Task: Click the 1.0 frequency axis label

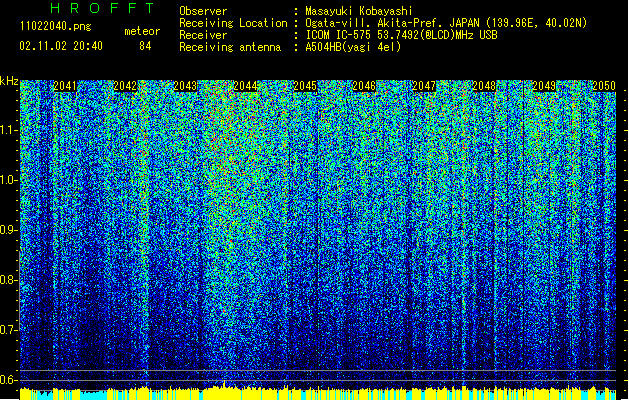Action: click(8, 180)
